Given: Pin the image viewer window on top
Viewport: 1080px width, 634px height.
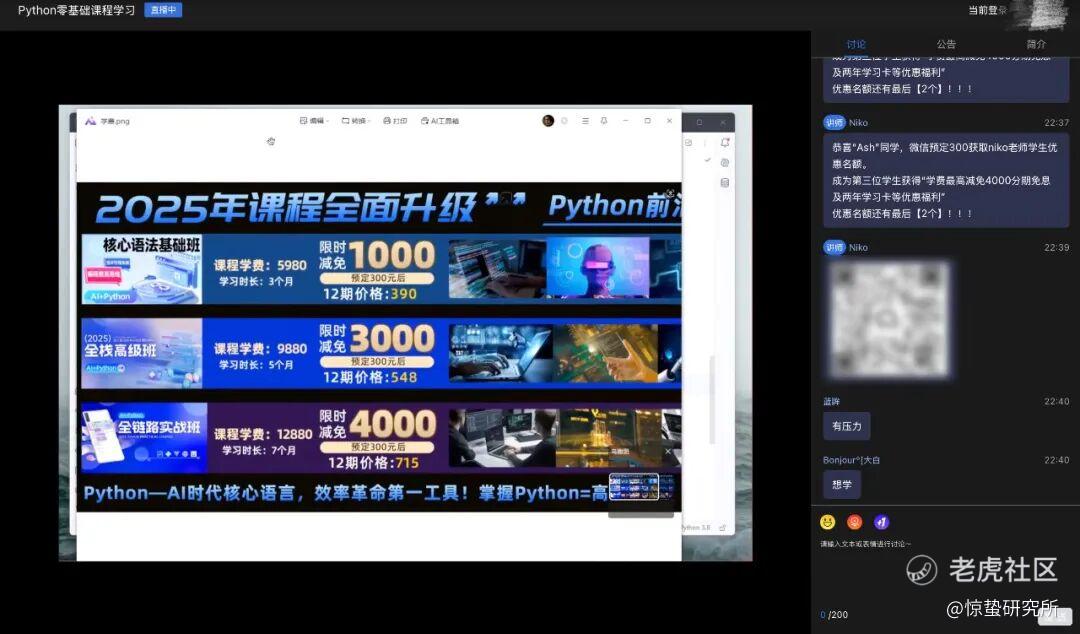Looking at the screenshot, I should pos(604,121).
